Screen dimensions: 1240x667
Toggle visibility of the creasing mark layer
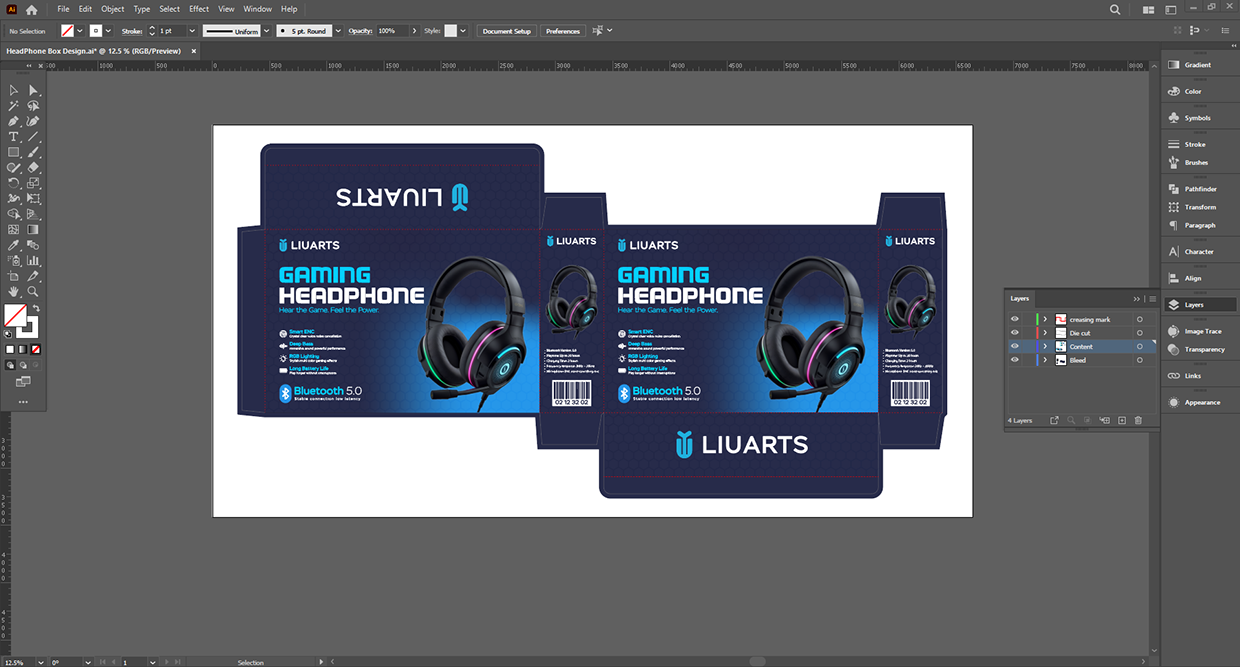(1014, 318)
